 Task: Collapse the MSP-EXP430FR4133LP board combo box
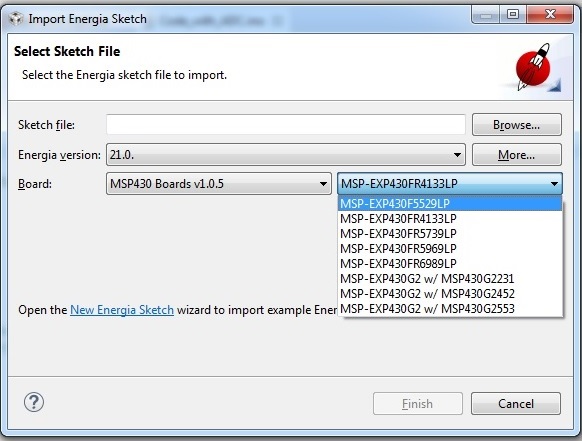pos(450,184)
